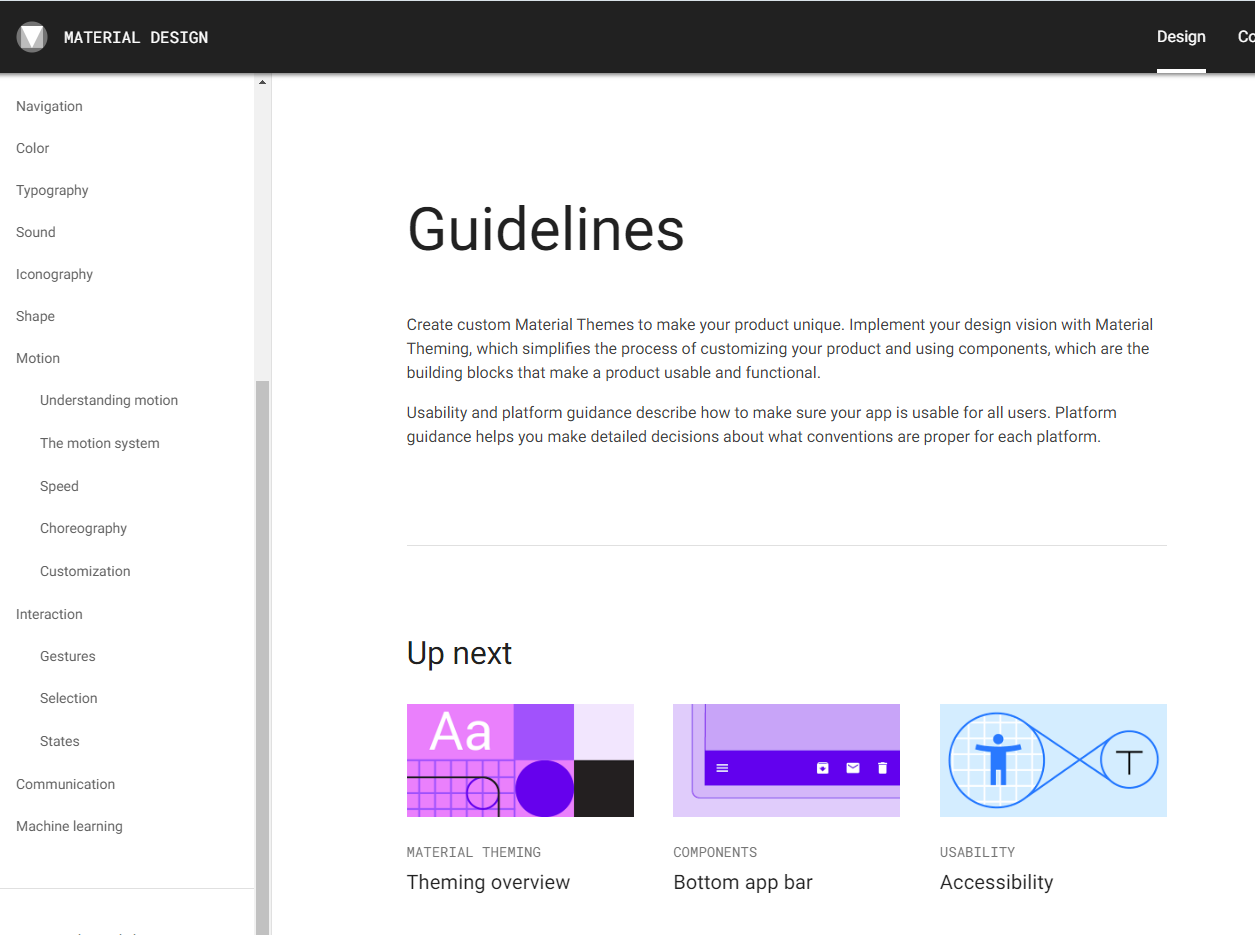Click the Theming overview title link
Screen dimensions: 1255x935
(488, 882)
